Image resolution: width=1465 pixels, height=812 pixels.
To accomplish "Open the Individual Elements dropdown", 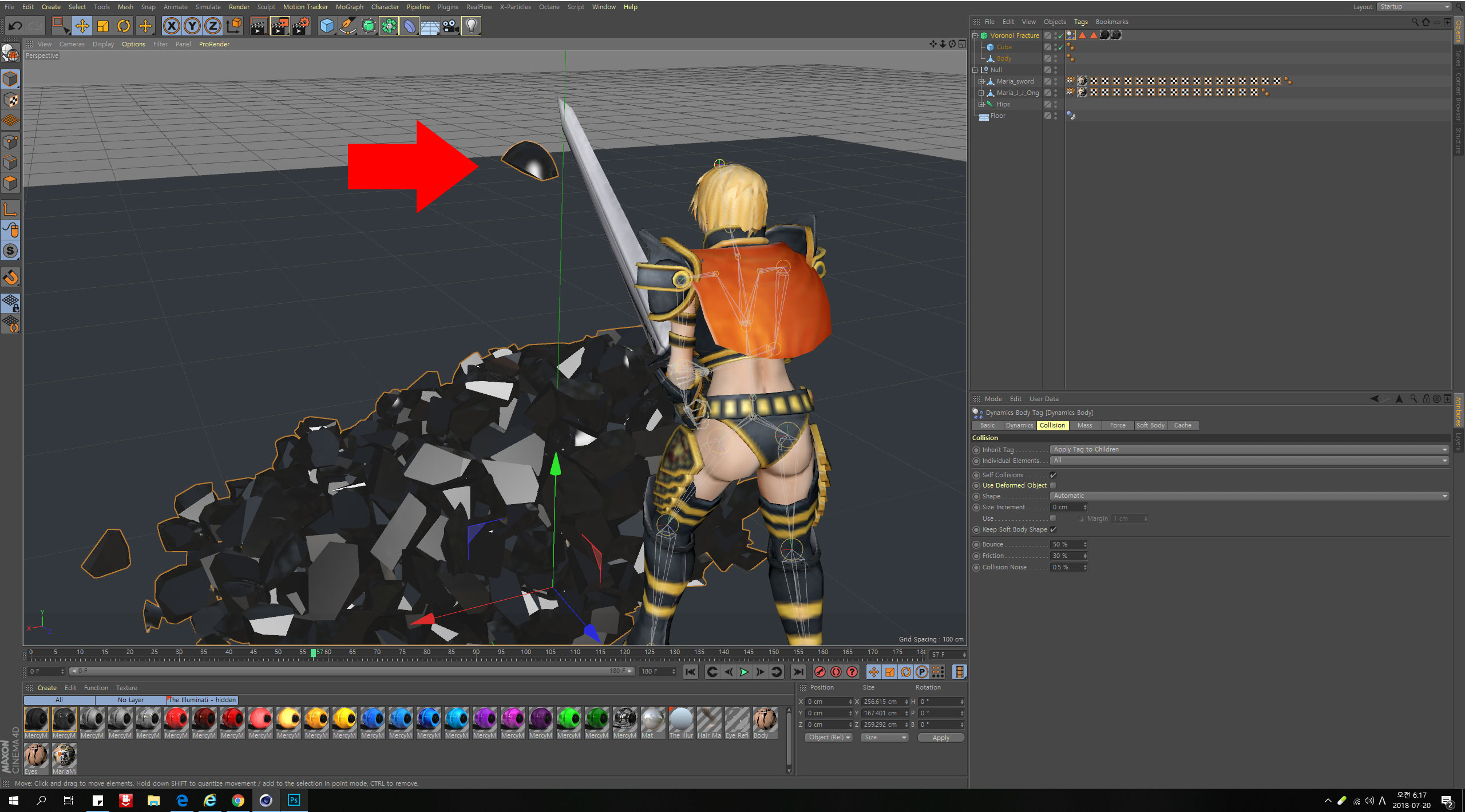I will [x=1250, y=460].
